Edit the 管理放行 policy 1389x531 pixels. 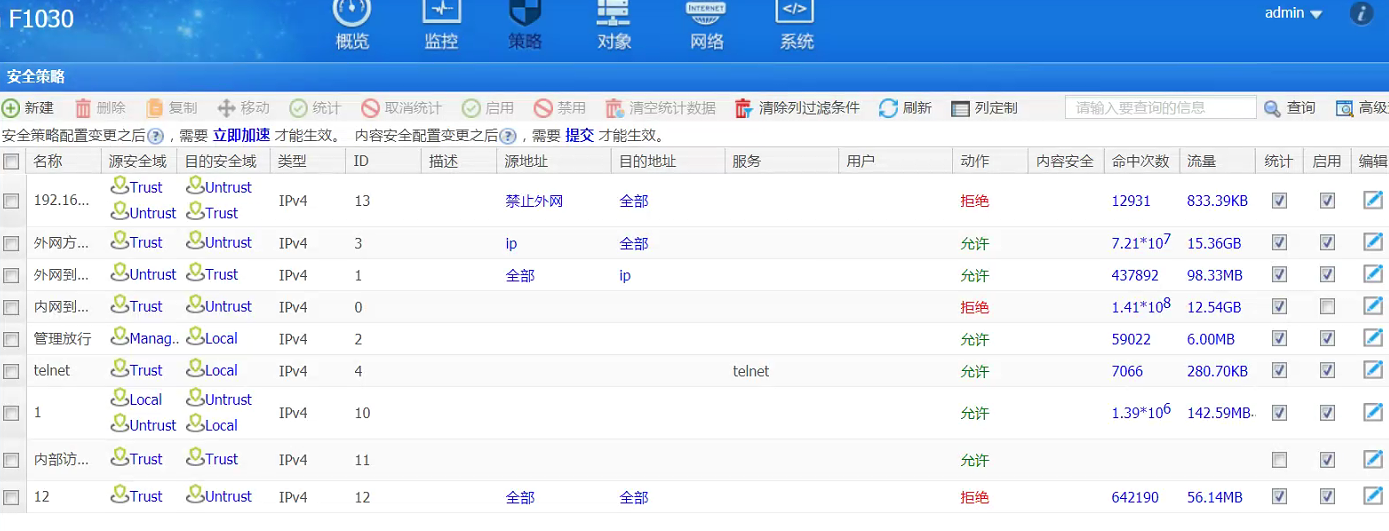pyautogui.click(x=1373, y=338)
